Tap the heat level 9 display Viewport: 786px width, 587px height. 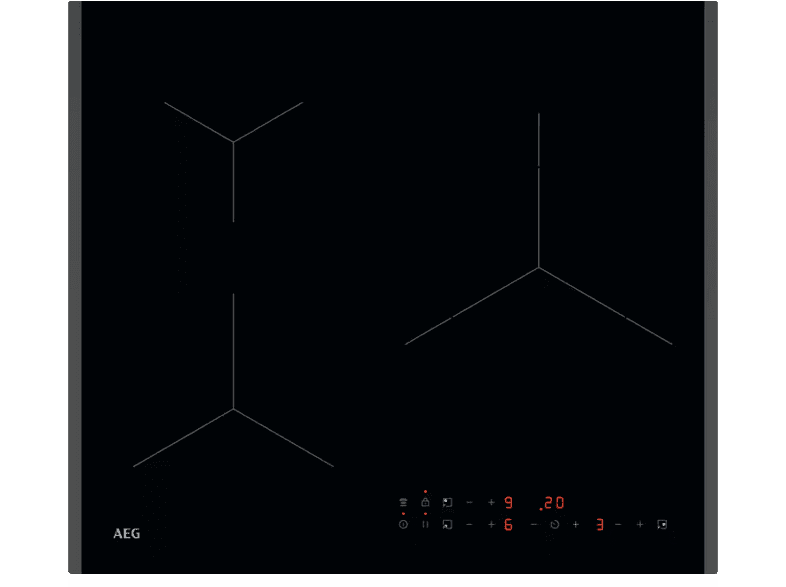(x=508, y=503)
